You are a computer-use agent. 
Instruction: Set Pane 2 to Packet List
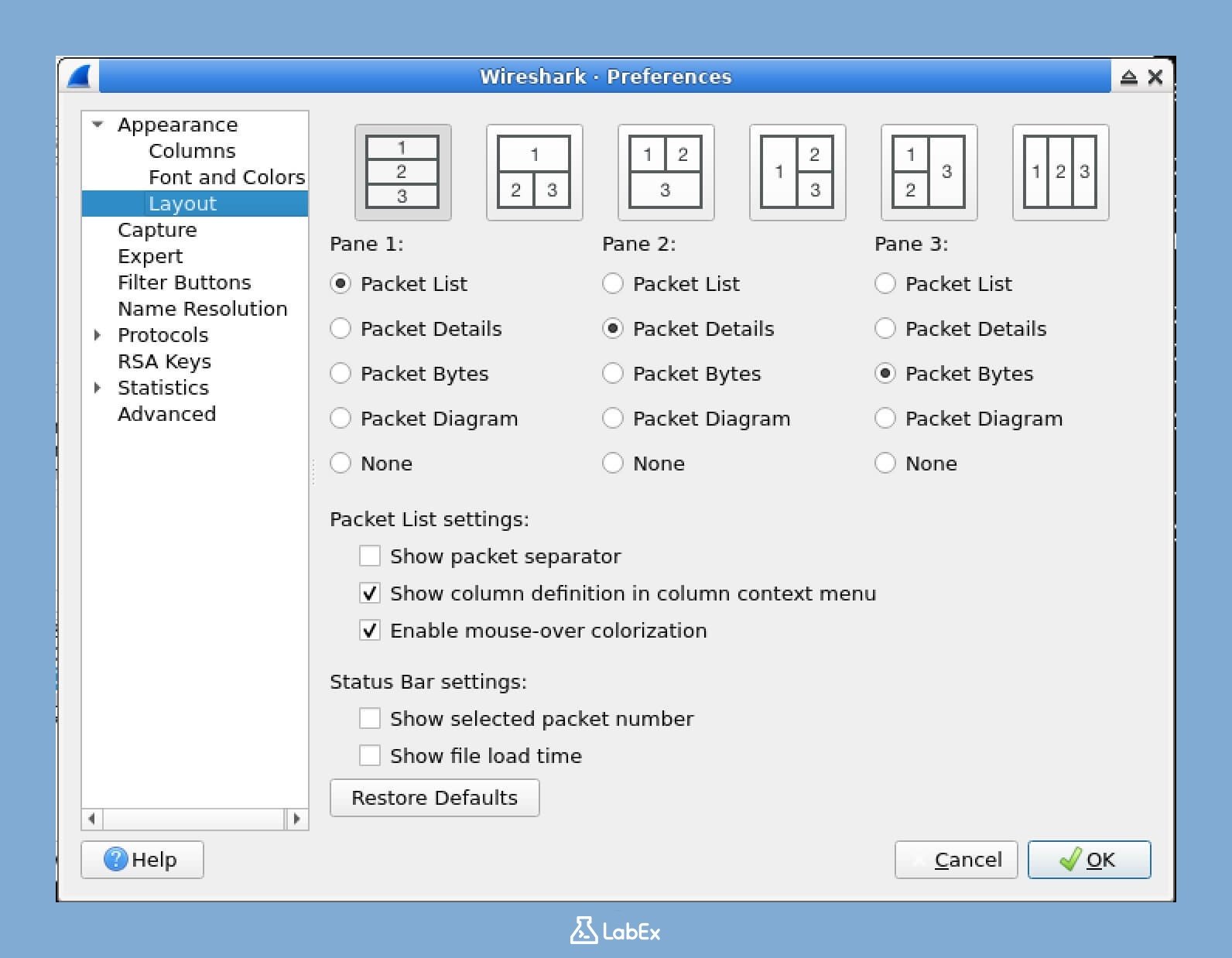[671, 284]
